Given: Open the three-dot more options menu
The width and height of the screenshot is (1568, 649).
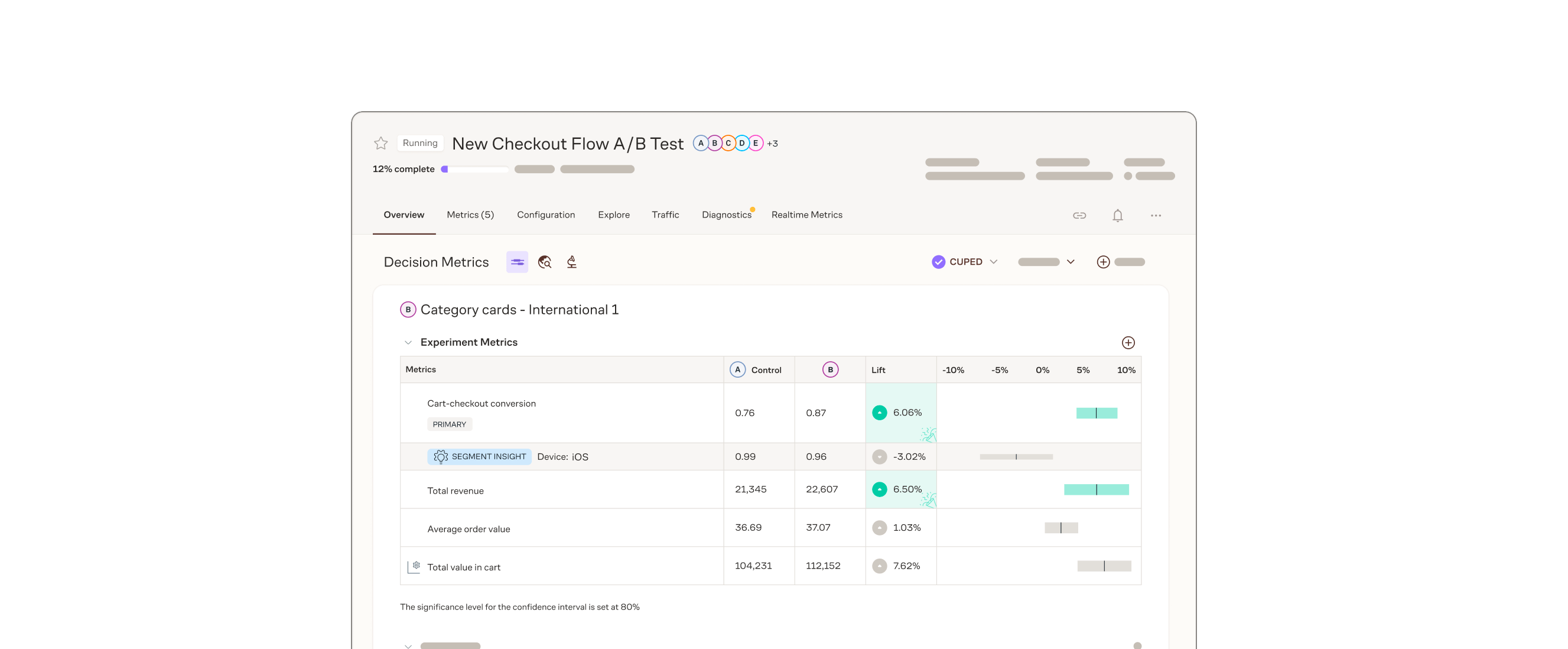Looking at the screenshot, I should point(1155,216).
